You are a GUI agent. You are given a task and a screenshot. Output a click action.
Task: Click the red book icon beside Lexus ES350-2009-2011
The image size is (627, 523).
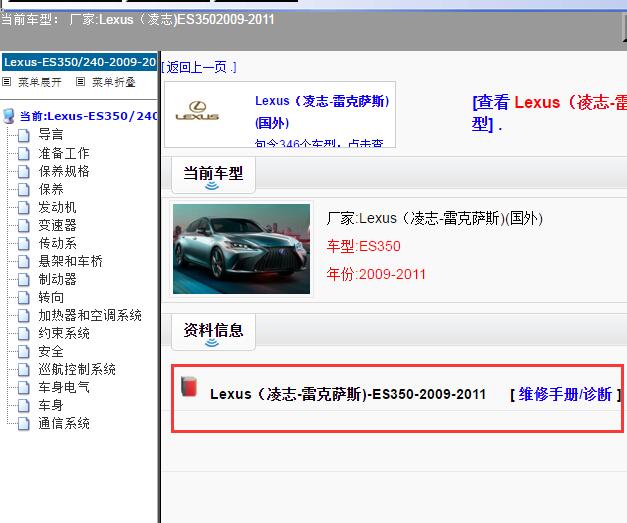pyautogui.click(x=189, y=386)
